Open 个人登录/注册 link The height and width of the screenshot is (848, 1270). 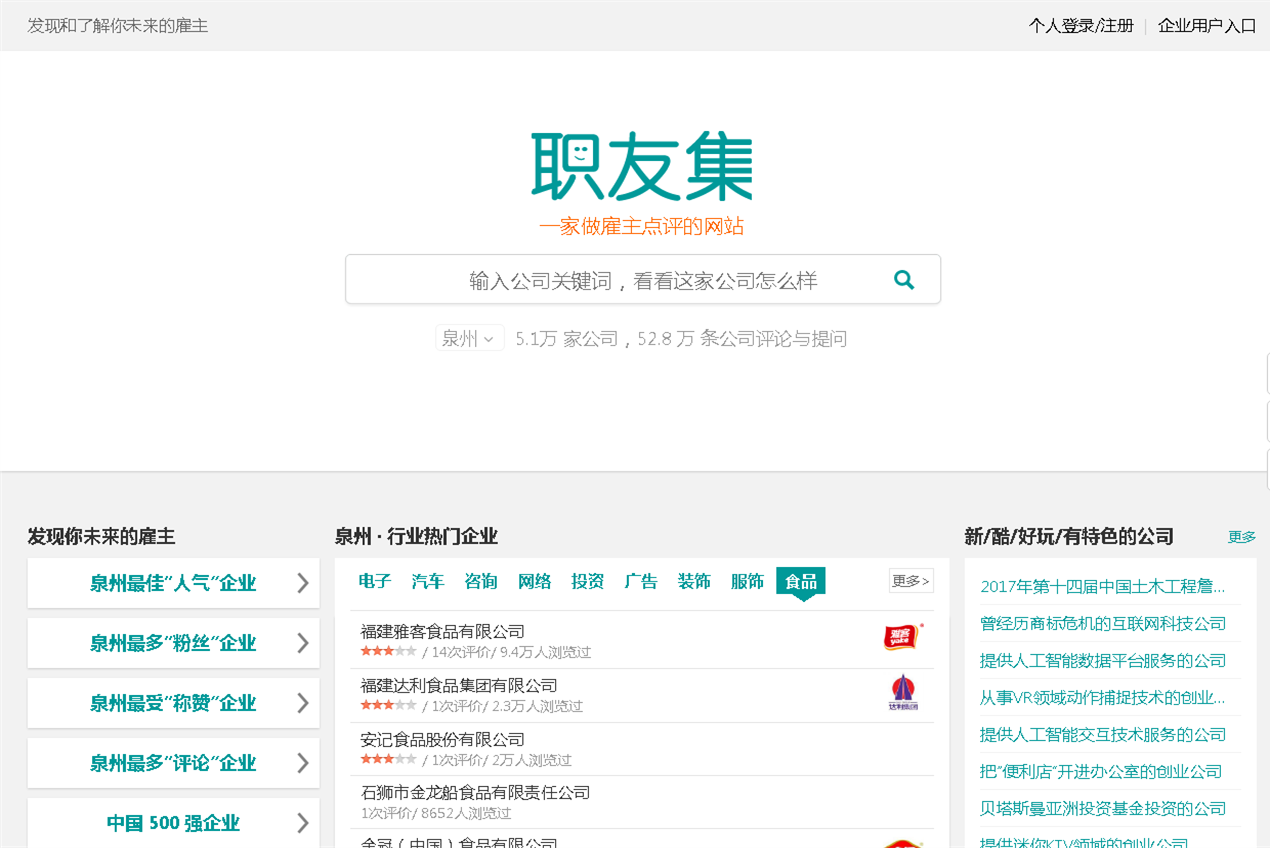point(1081,26)
